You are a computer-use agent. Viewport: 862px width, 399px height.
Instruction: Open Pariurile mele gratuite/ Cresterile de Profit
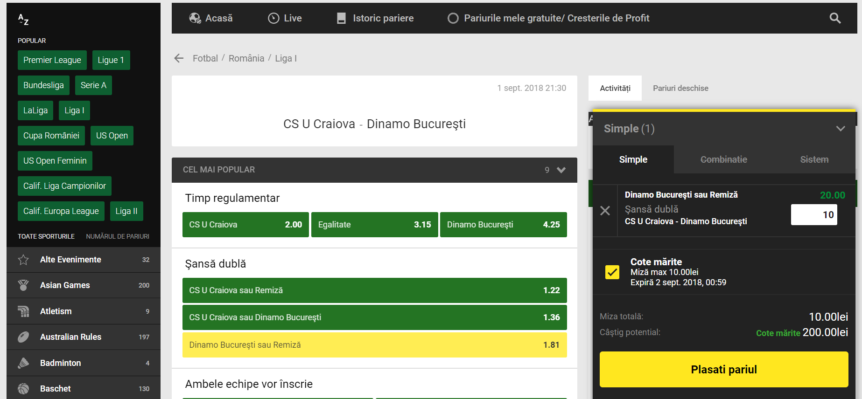click(549, 18)
